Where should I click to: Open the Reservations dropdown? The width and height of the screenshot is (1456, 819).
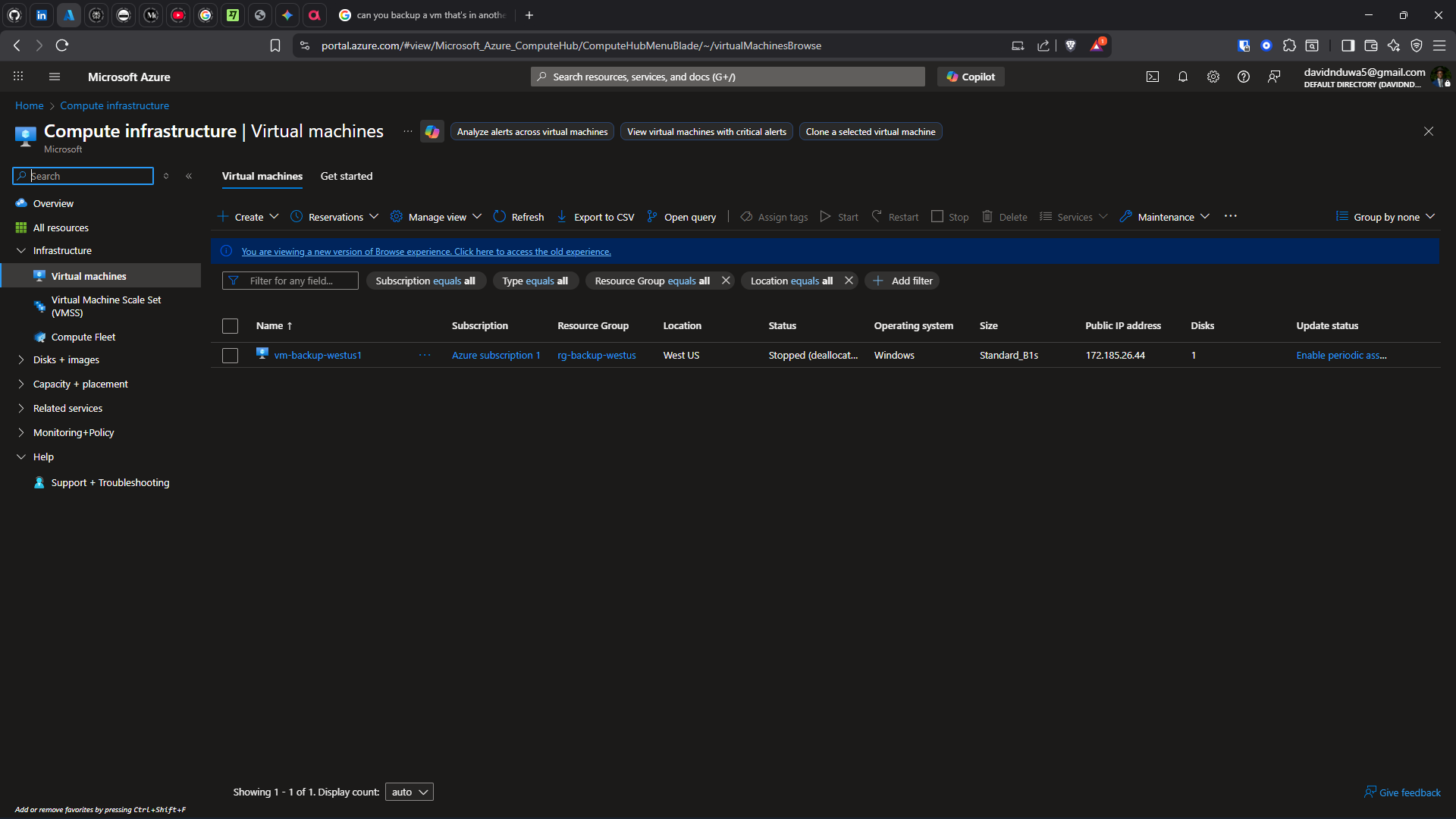pos(334,217)
